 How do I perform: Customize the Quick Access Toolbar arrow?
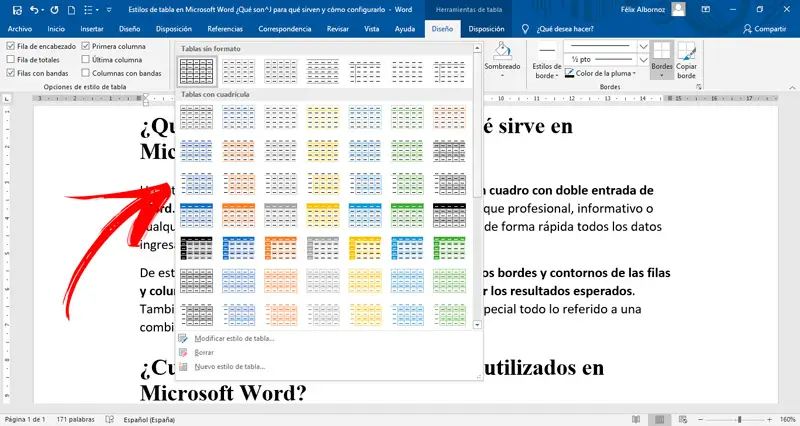[109, 10]
